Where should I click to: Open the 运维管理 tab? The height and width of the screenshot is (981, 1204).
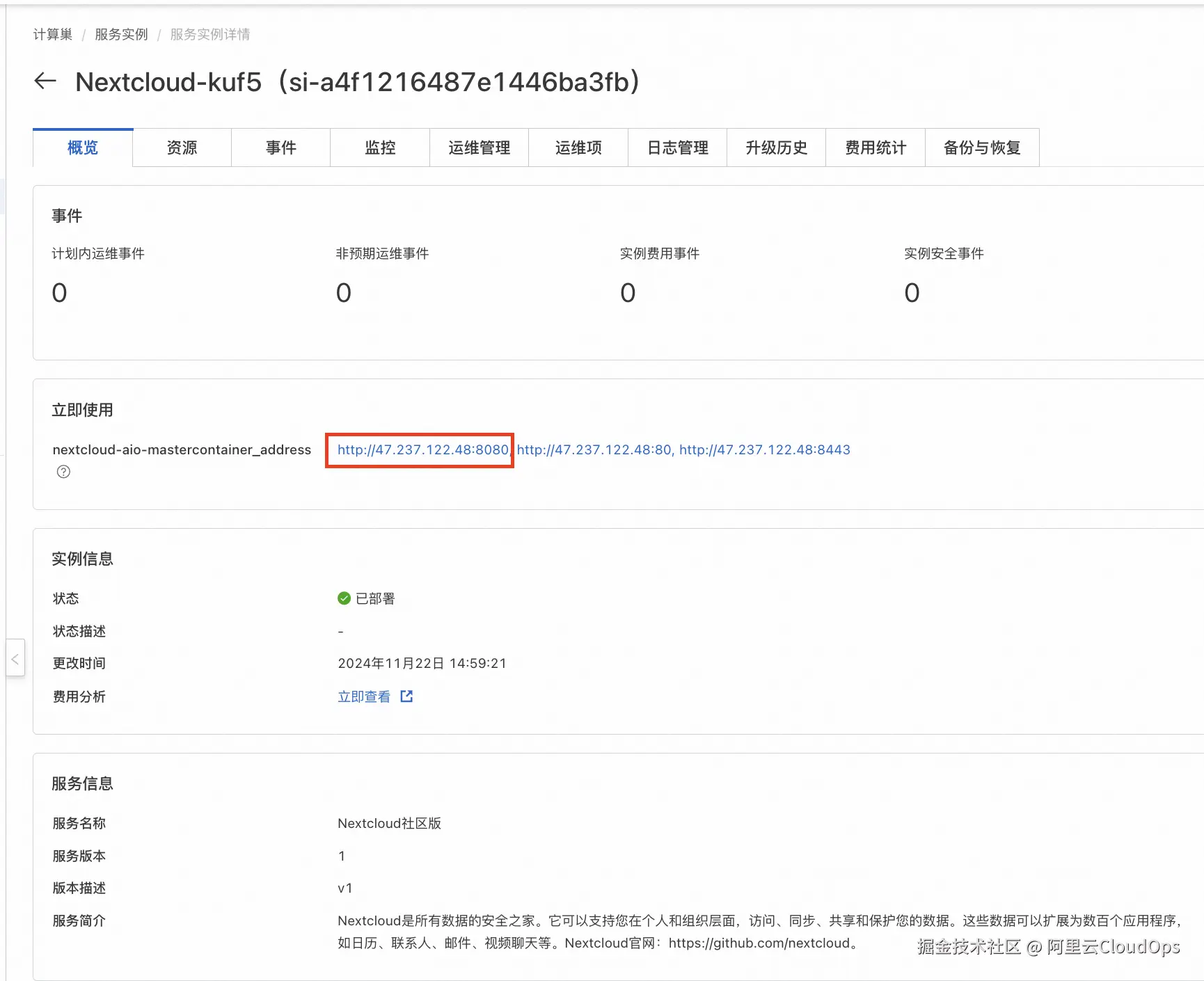480,147
